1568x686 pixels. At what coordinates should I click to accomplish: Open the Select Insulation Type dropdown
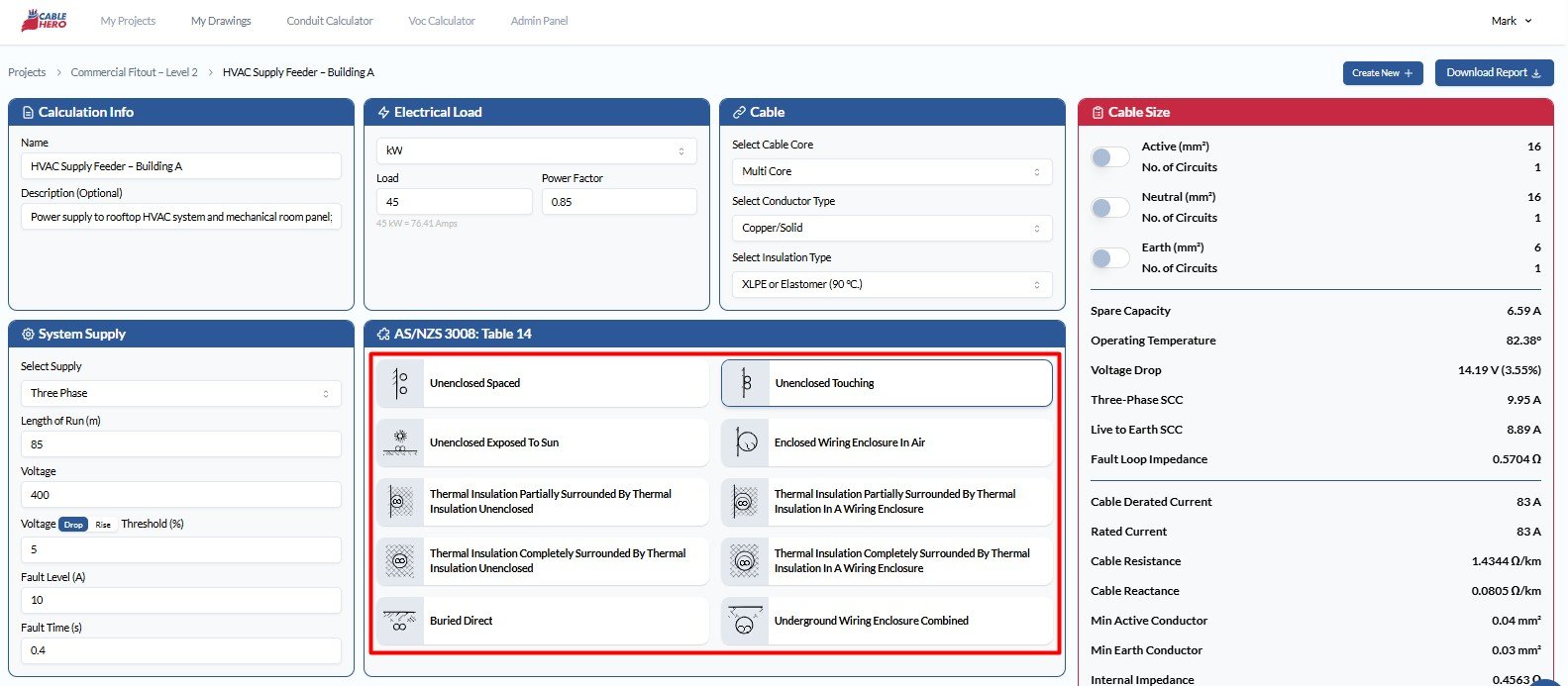(x=891, y=284)
